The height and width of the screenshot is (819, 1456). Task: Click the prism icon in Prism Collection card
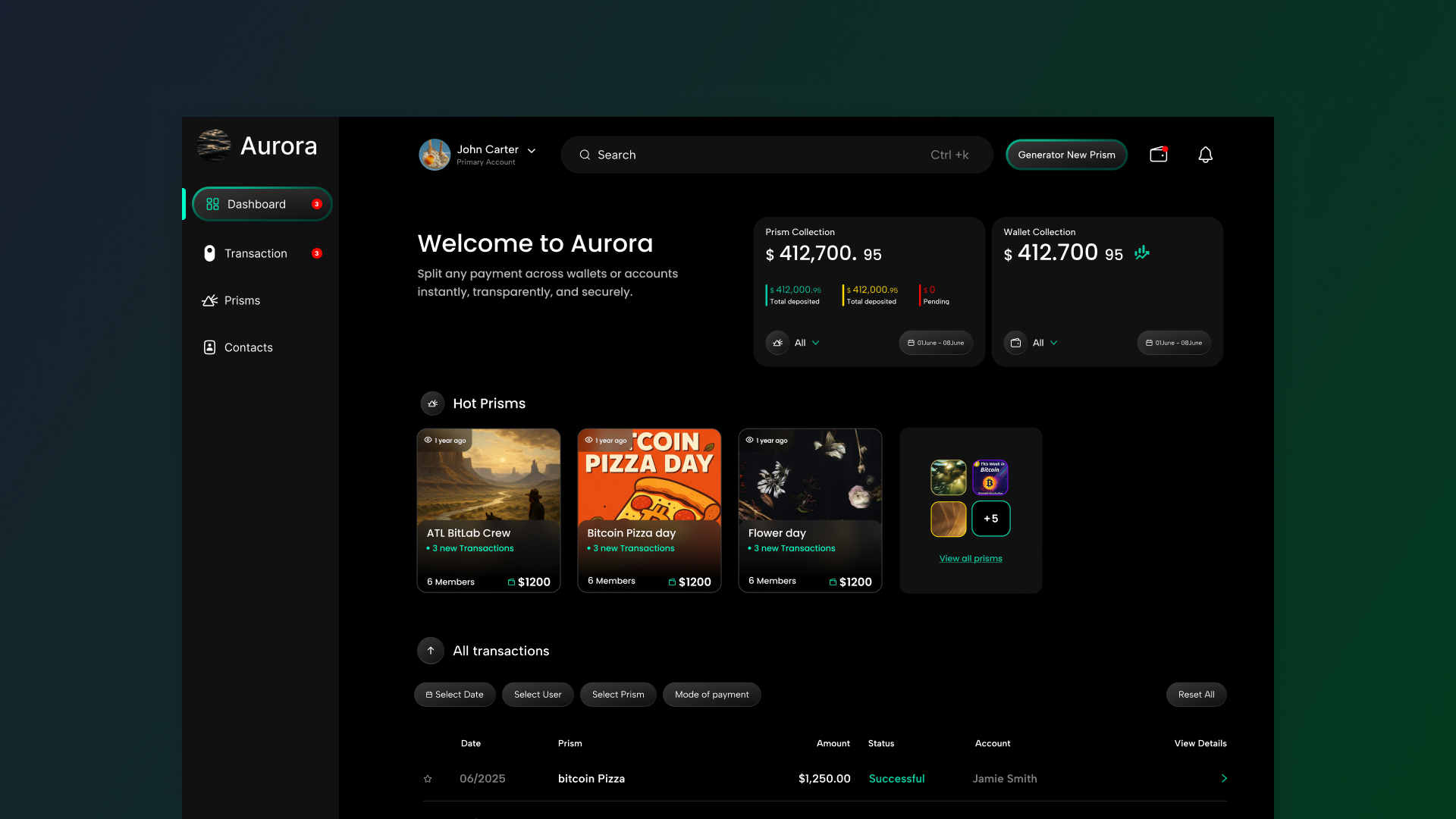(x=777, y=343)
